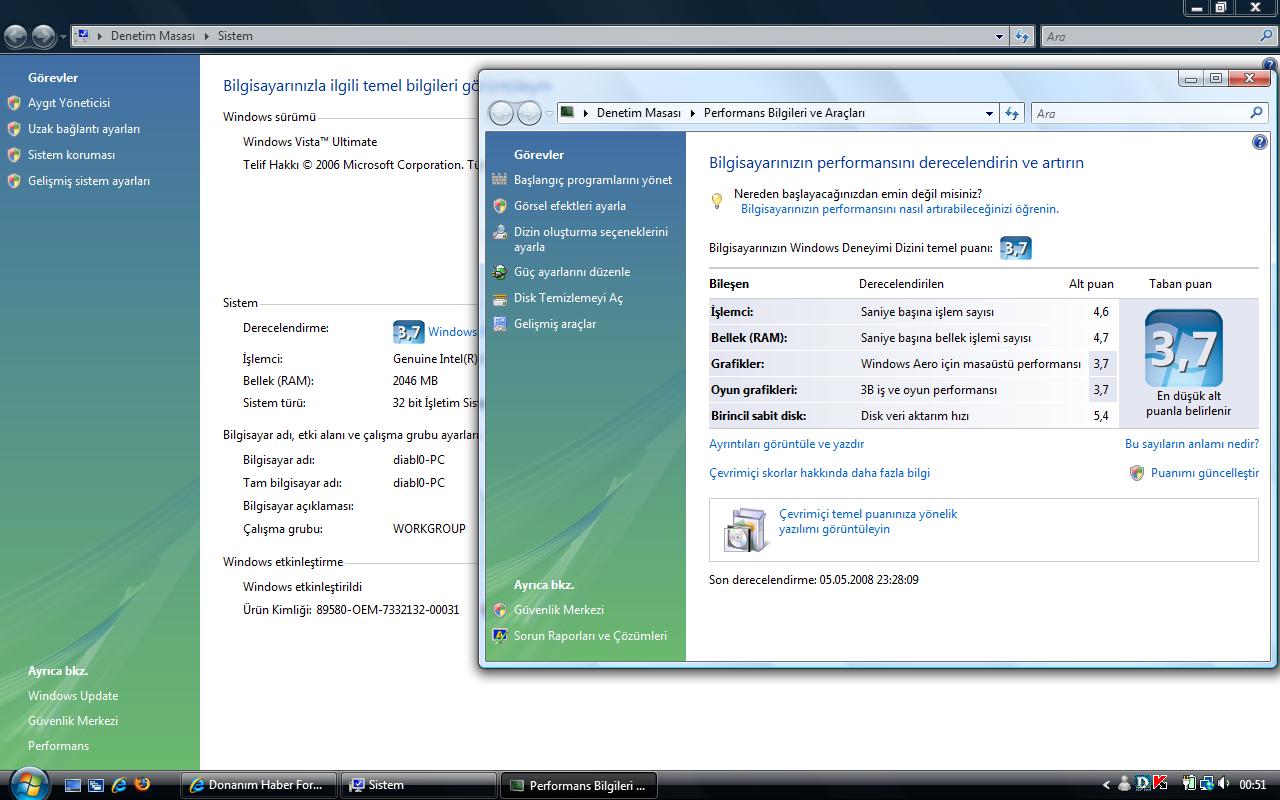Click back button in Sistem window
Viewport: 1280px width, 800px height.
16,36
